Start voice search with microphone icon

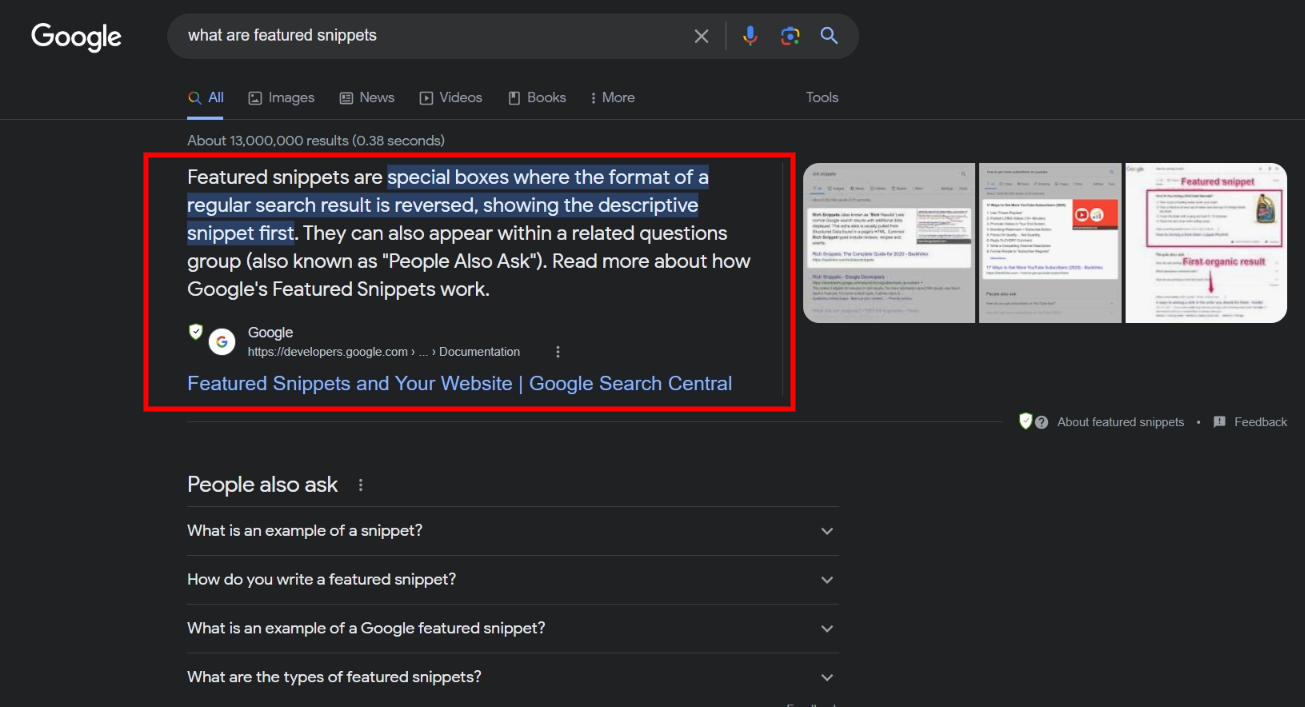pos(750,36)
